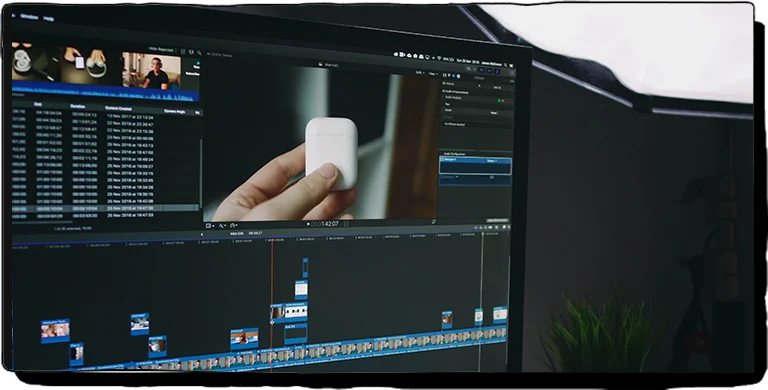Viewport: 768px width, 390px height.
Task: Open the Stereo channel dropdown on Dialogue-1
Action: coord(492,161)
